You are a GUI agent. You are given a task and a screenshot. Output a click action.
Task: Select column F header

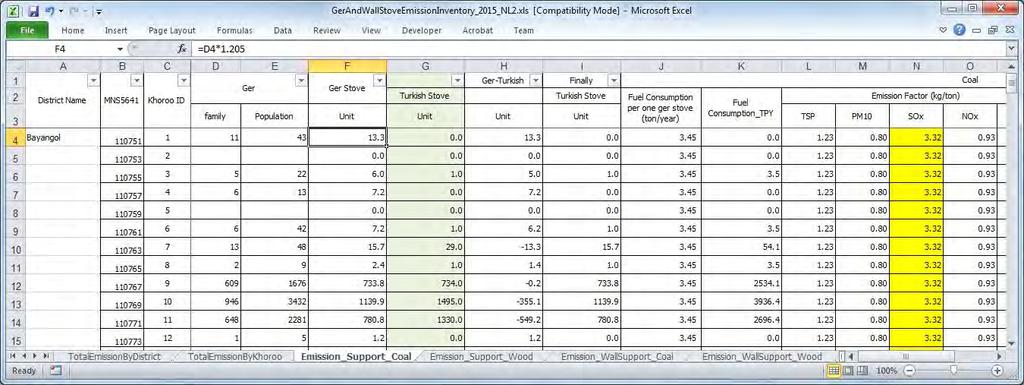[347, 66]
